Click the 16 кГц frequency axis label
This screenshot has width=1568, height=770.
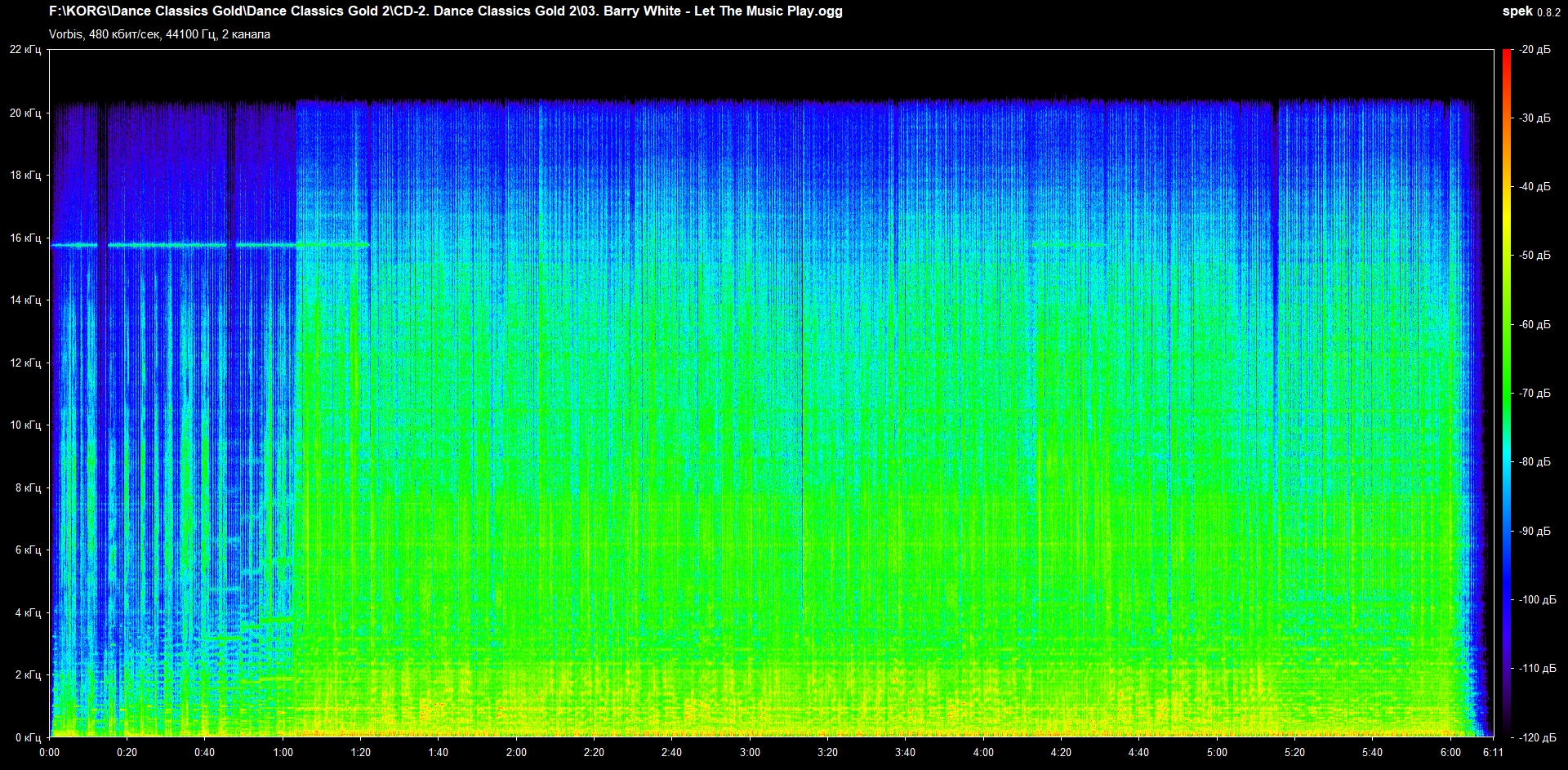tap(25, 238)
